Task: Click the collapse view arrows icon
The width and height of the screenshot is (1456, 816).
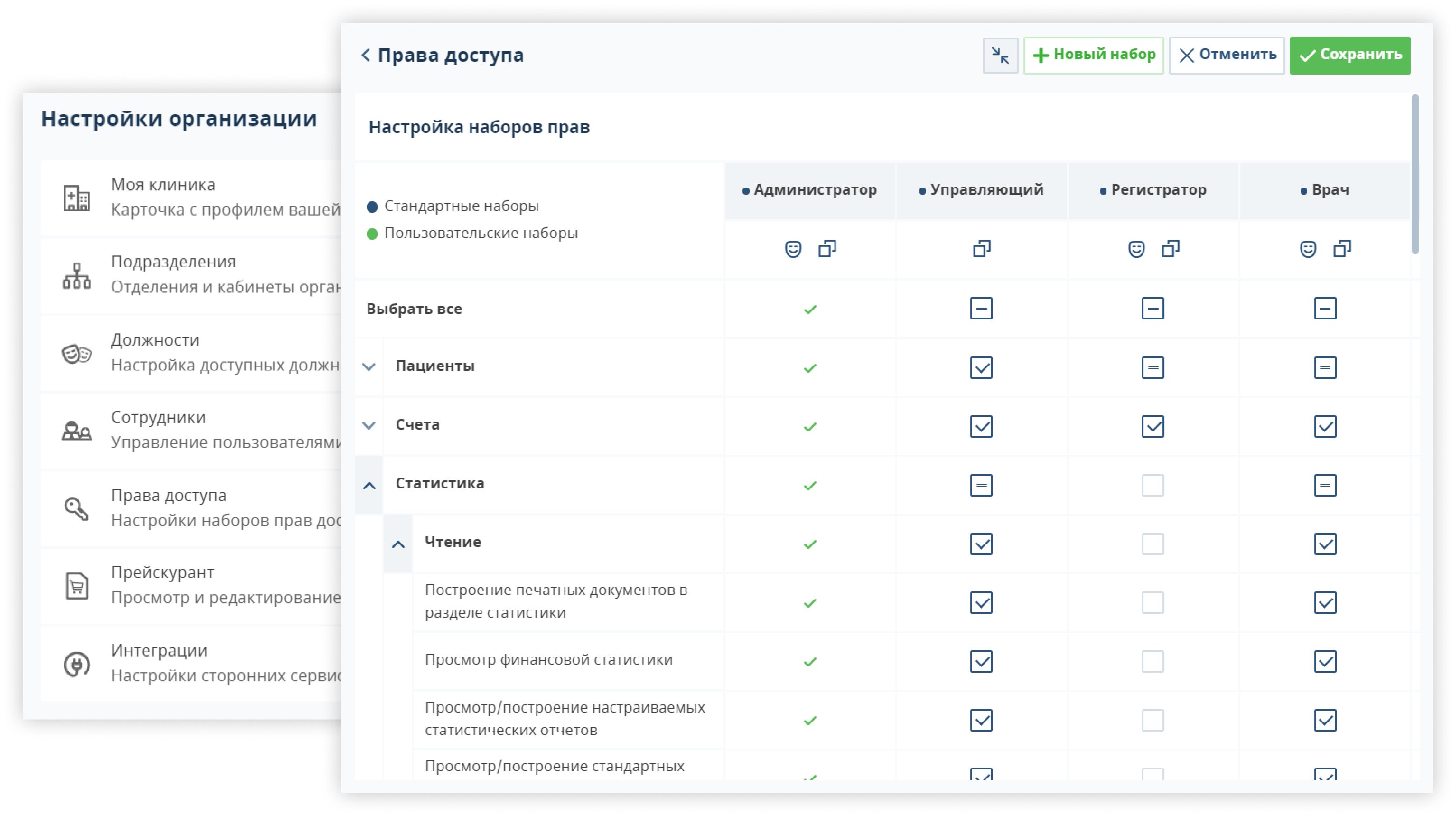Action: click(x=1000, y=56)
